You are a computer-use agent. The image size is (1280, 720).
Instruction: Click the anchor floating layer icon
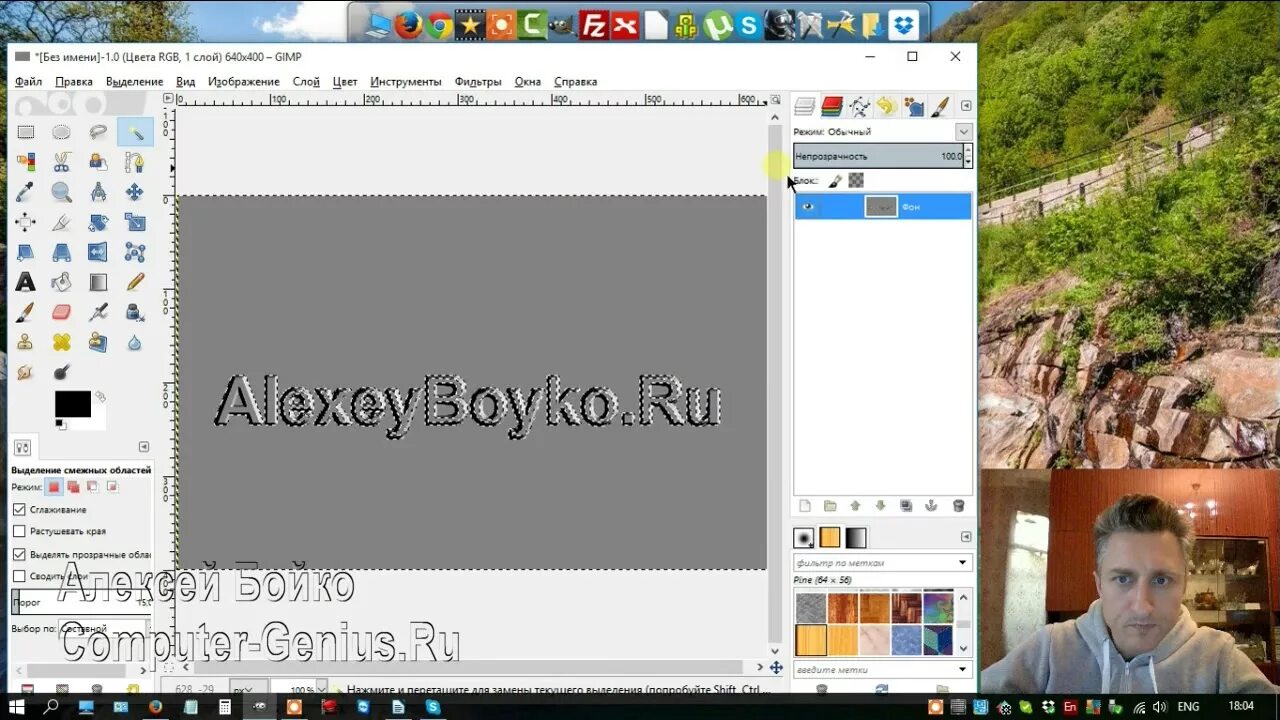click(932, 506)
